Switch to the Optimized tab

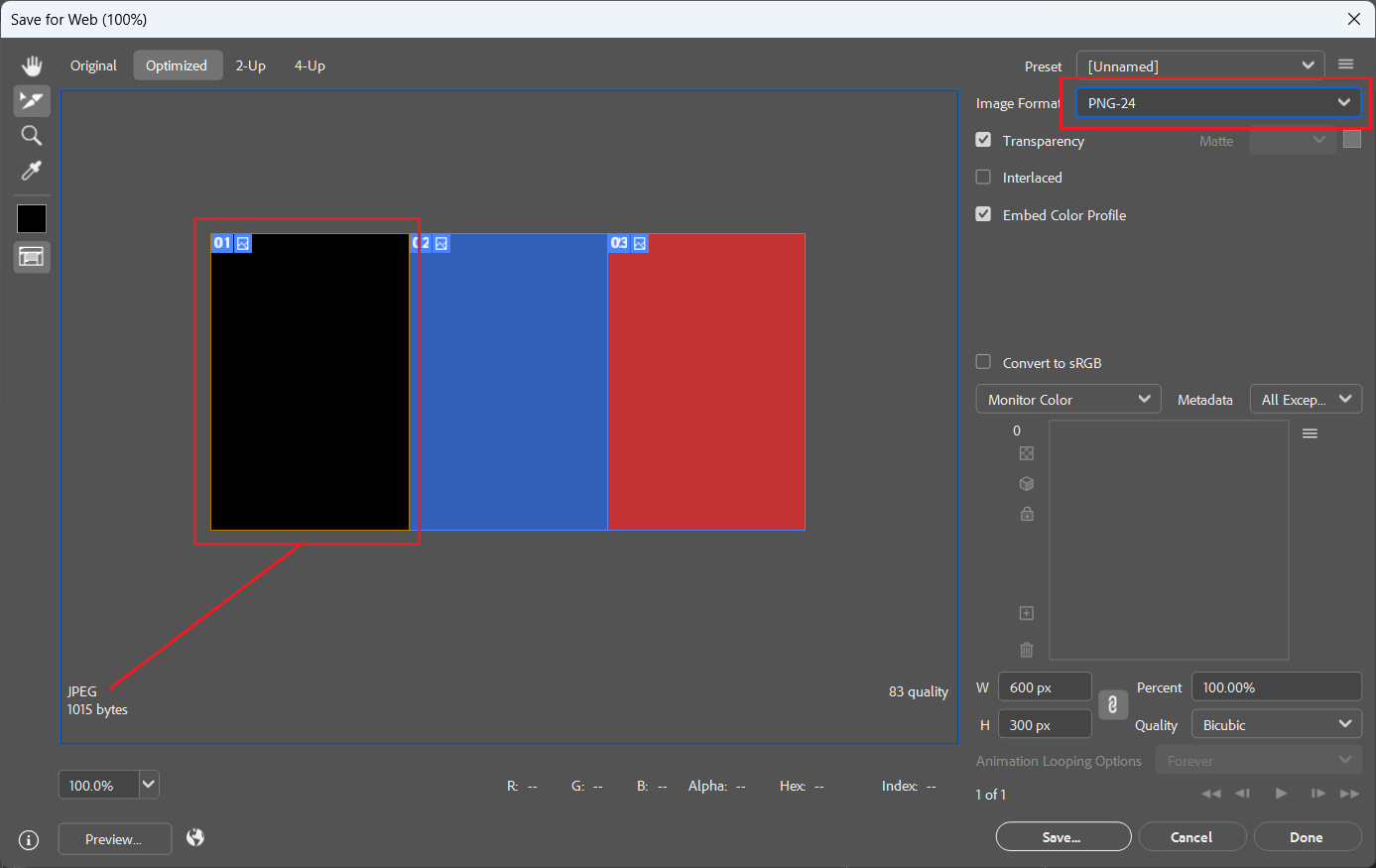pos(177,65)
